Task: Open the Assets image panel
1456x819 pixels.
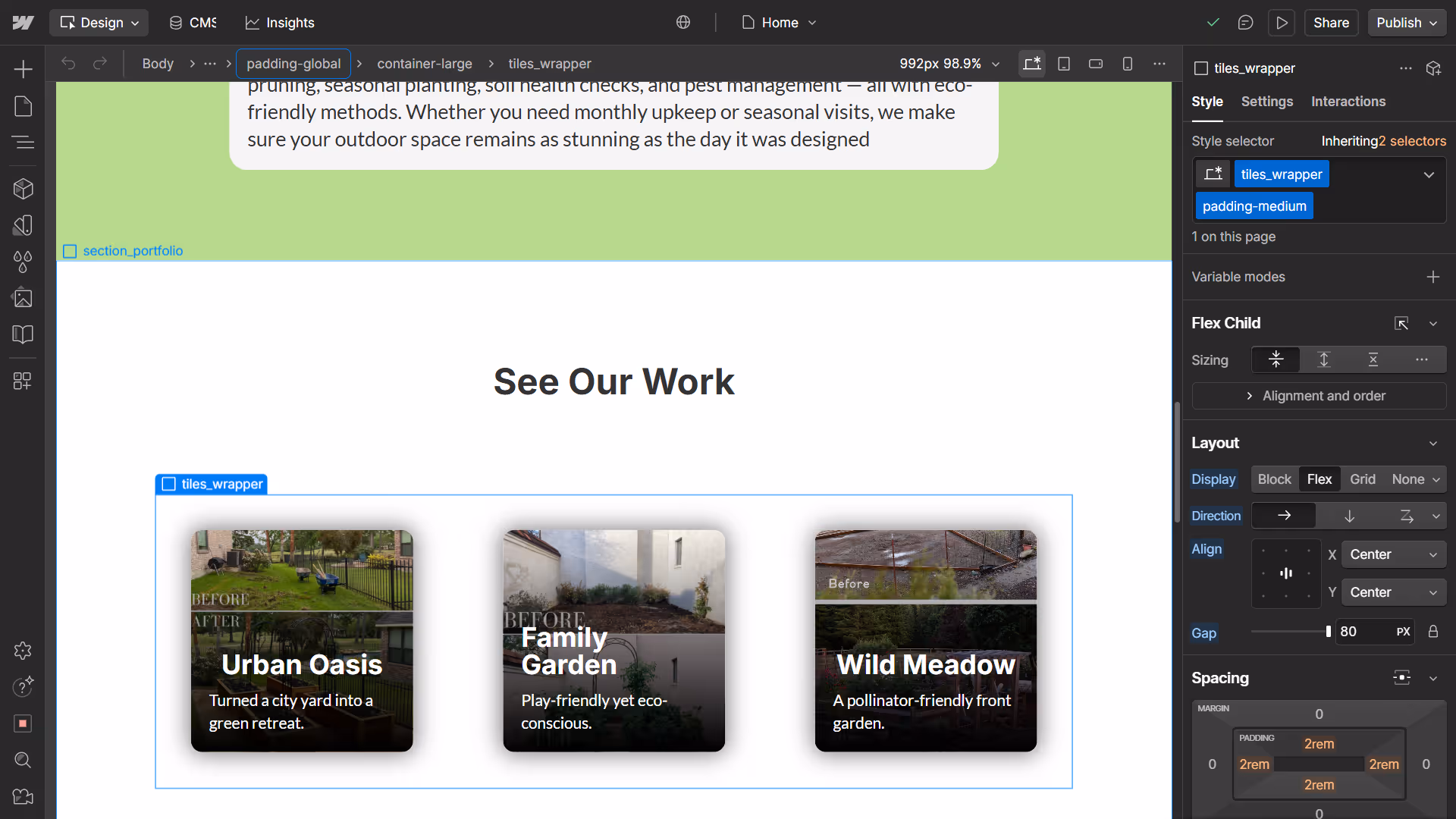Action: (23, 298)
